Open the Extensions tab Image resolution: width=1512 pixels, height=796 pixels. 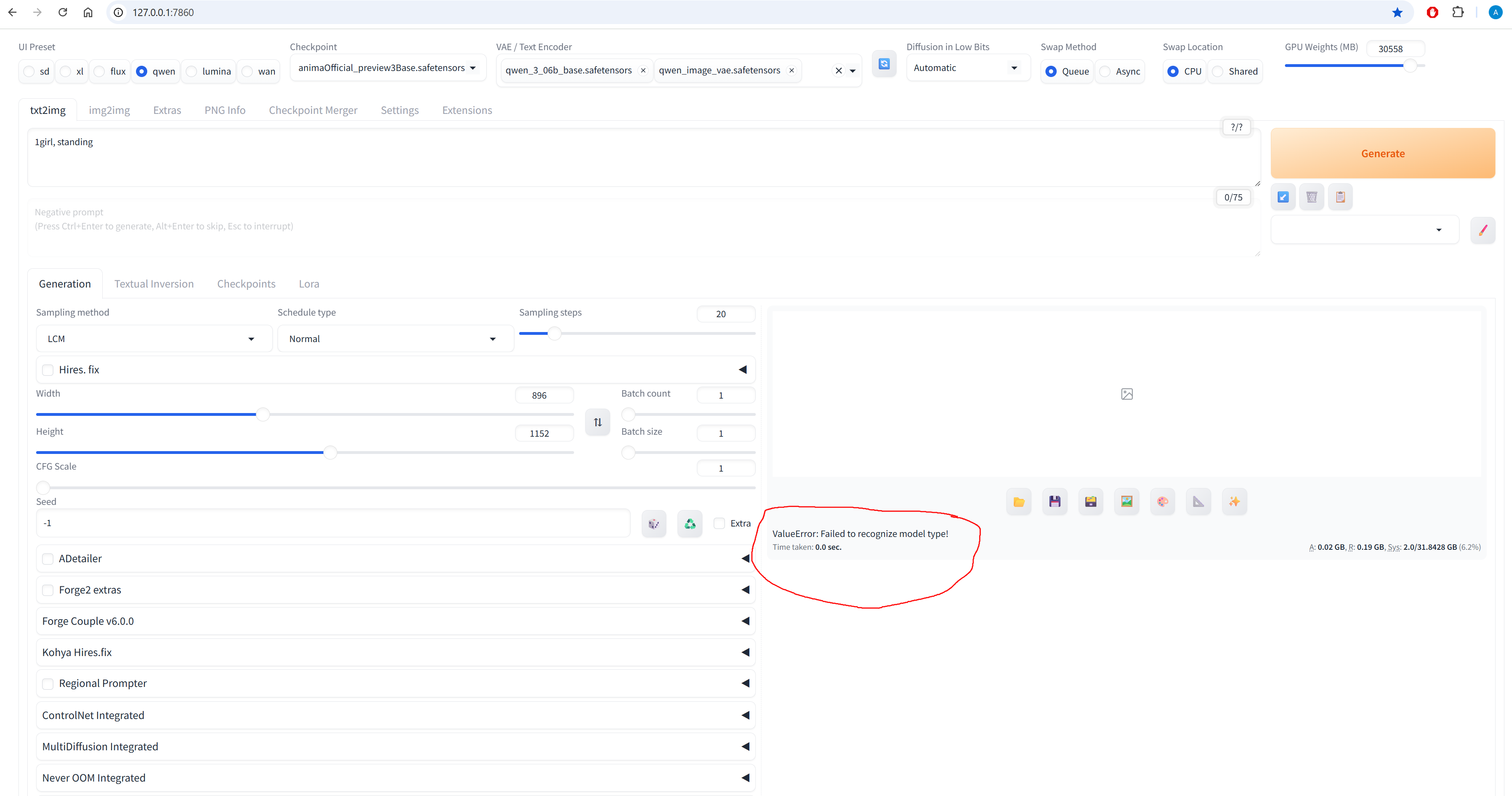click(x=467, y=110)
